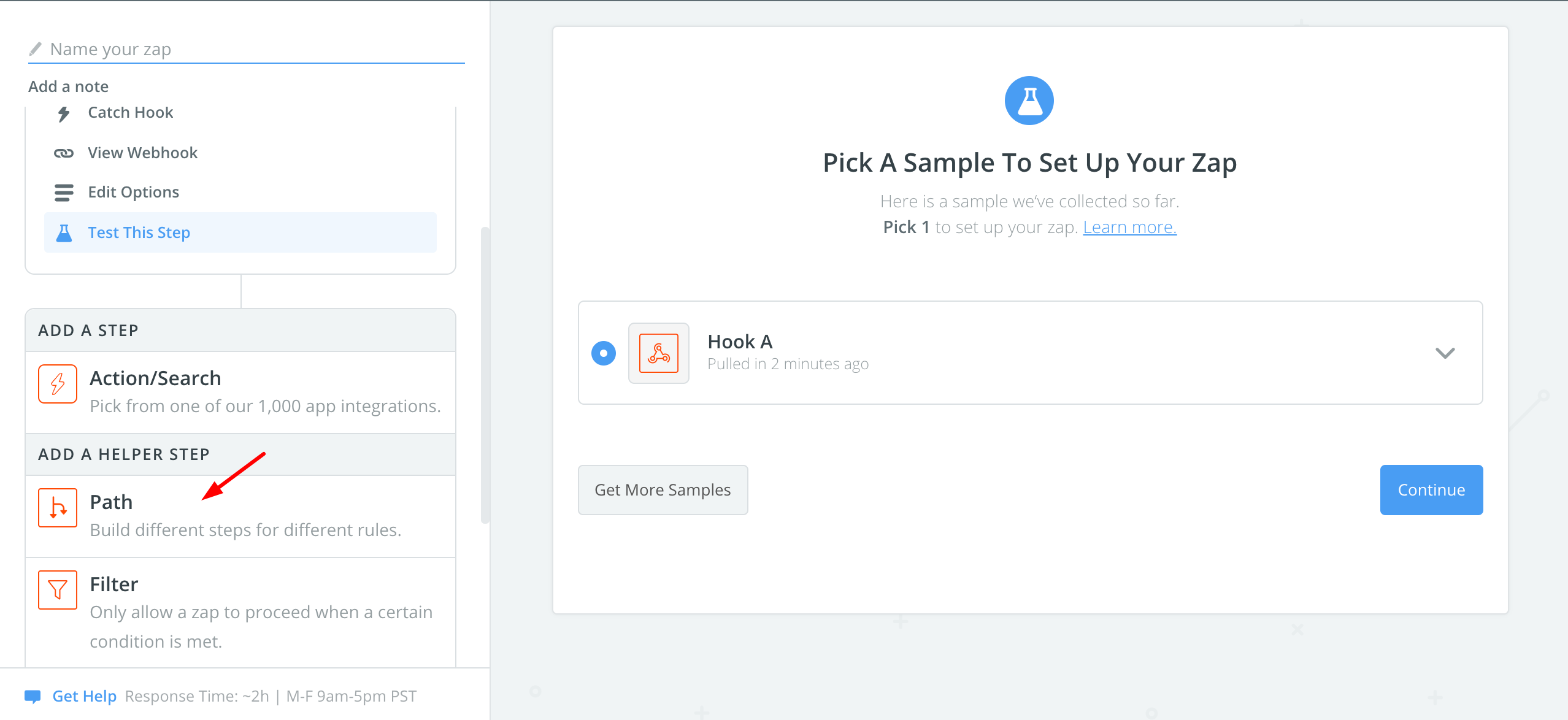Click 'Pick from one of our 1,000 app integrations.'
Screen dimensions: 1568x720
(266, 406)
